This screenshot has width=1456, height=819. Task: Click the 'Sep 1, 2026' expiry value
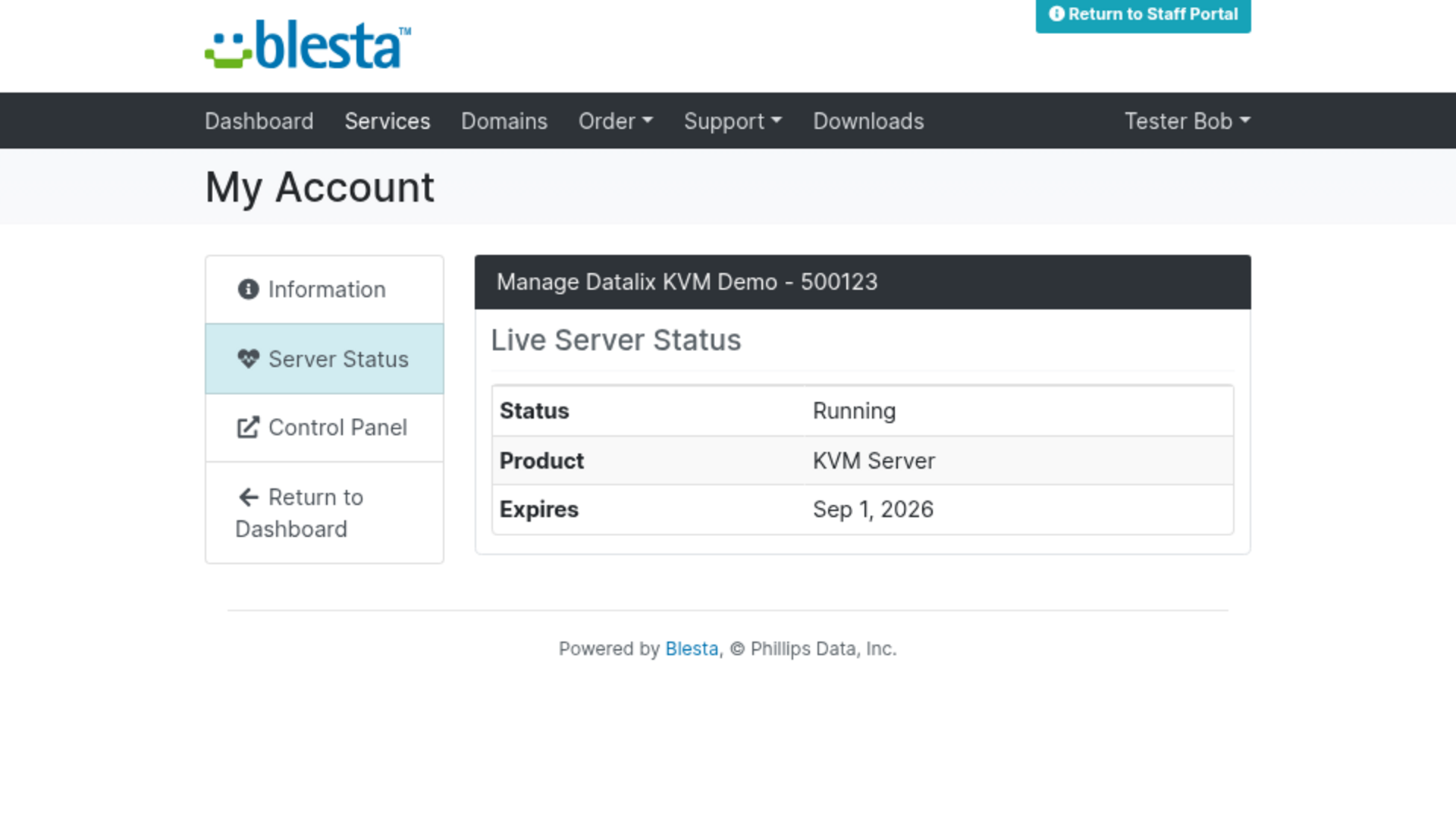873,510
